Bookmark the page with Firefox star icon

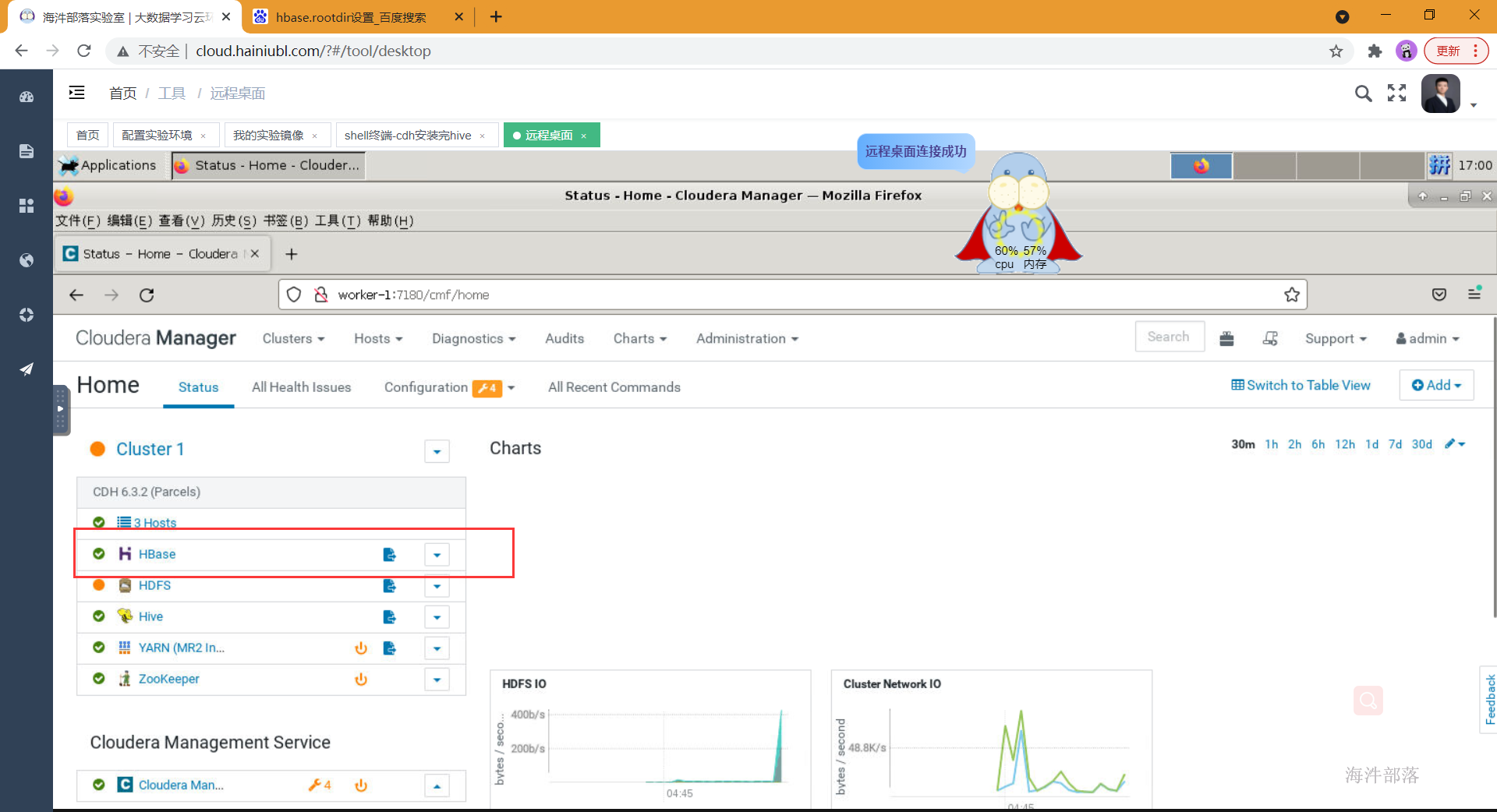point(1291,295)
